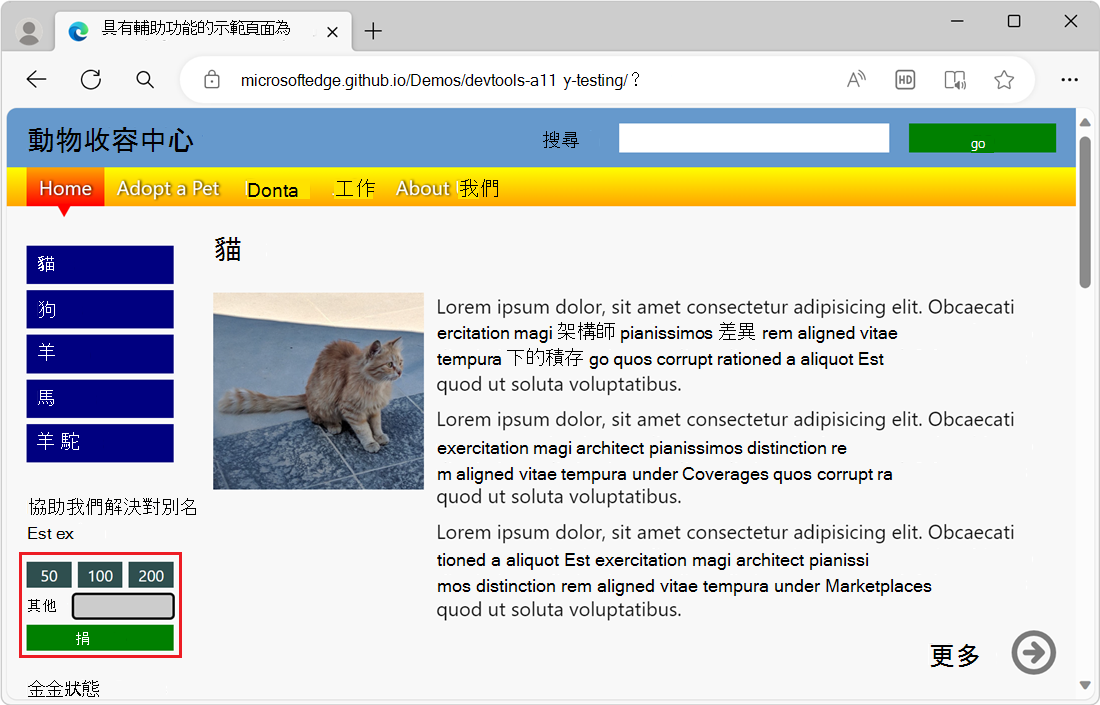Open the Adopt a Pet menu item
The width and height of the screenshot is (1100, 705).
click(x=167, y=188)
